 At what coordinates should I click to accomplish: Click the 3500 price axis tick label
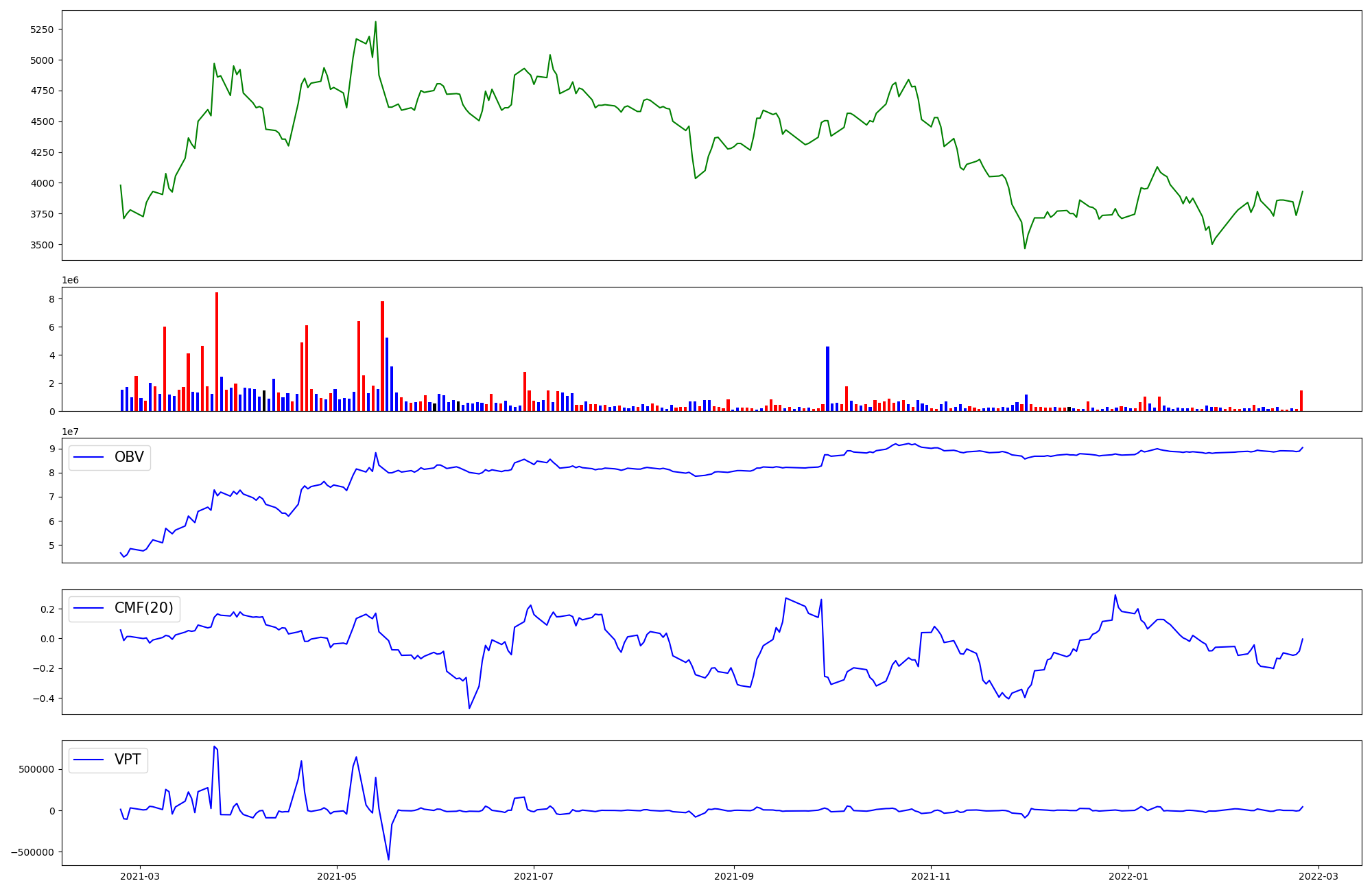(x=43, y=245)
